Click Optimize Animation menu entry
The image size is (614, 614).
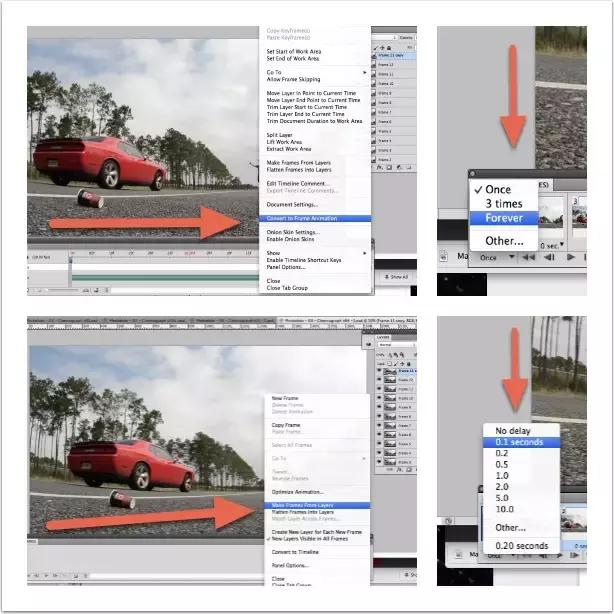coord(297,492)
